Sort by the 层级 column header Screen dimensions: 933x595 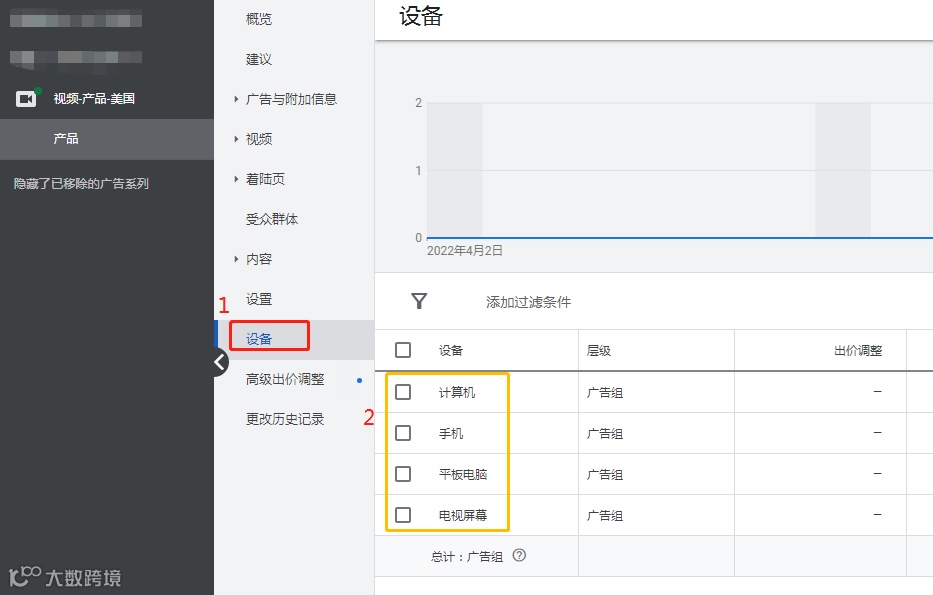[599, 350]
